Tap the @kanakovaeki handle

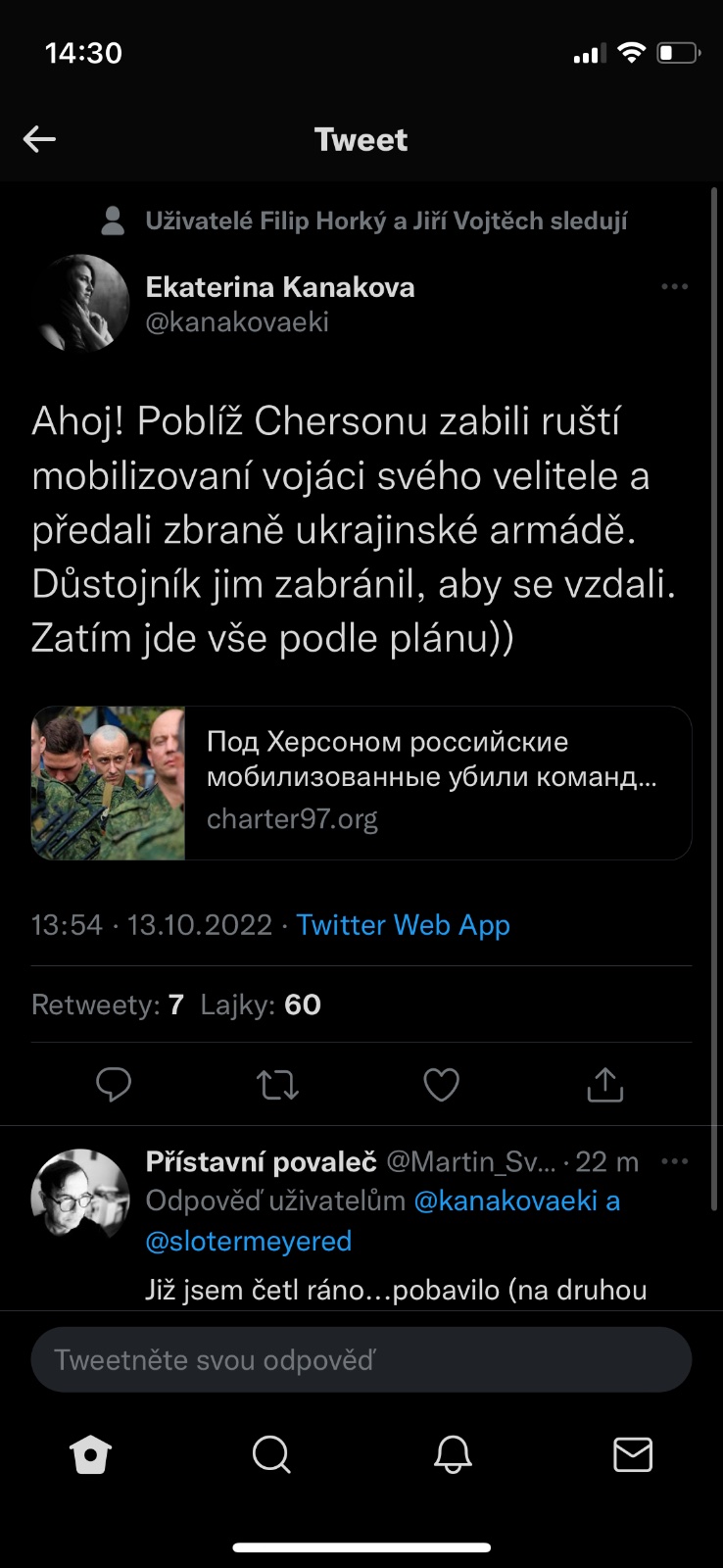click(237, 322)
